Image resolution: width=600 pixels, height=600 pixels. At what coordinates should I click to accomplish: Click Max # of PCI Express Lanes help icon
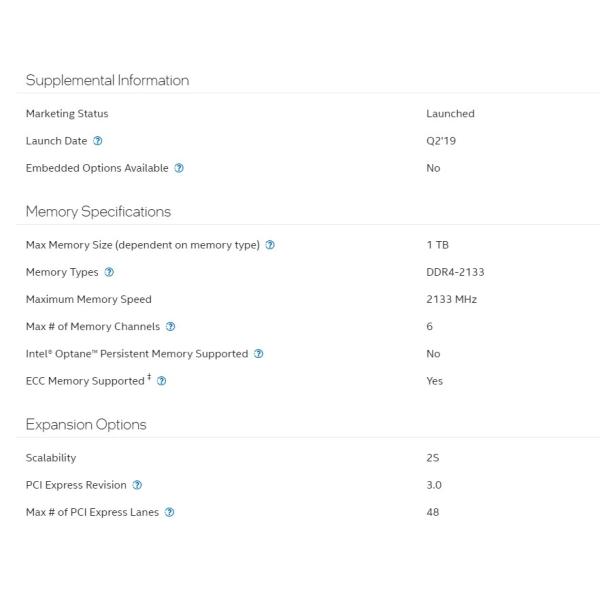[169, 512]
